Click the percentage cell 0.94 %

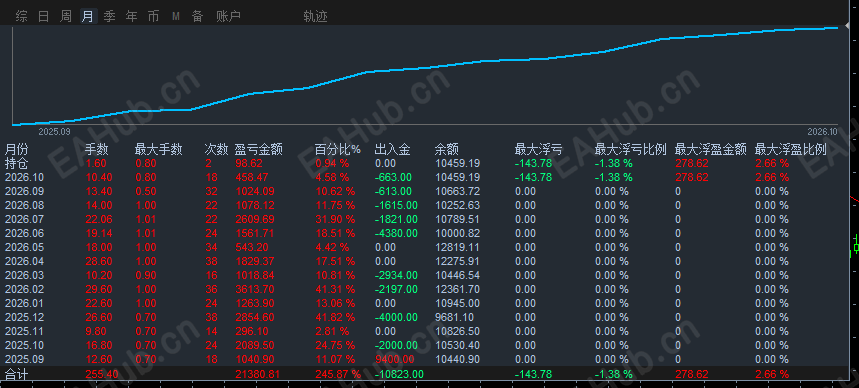331,163
